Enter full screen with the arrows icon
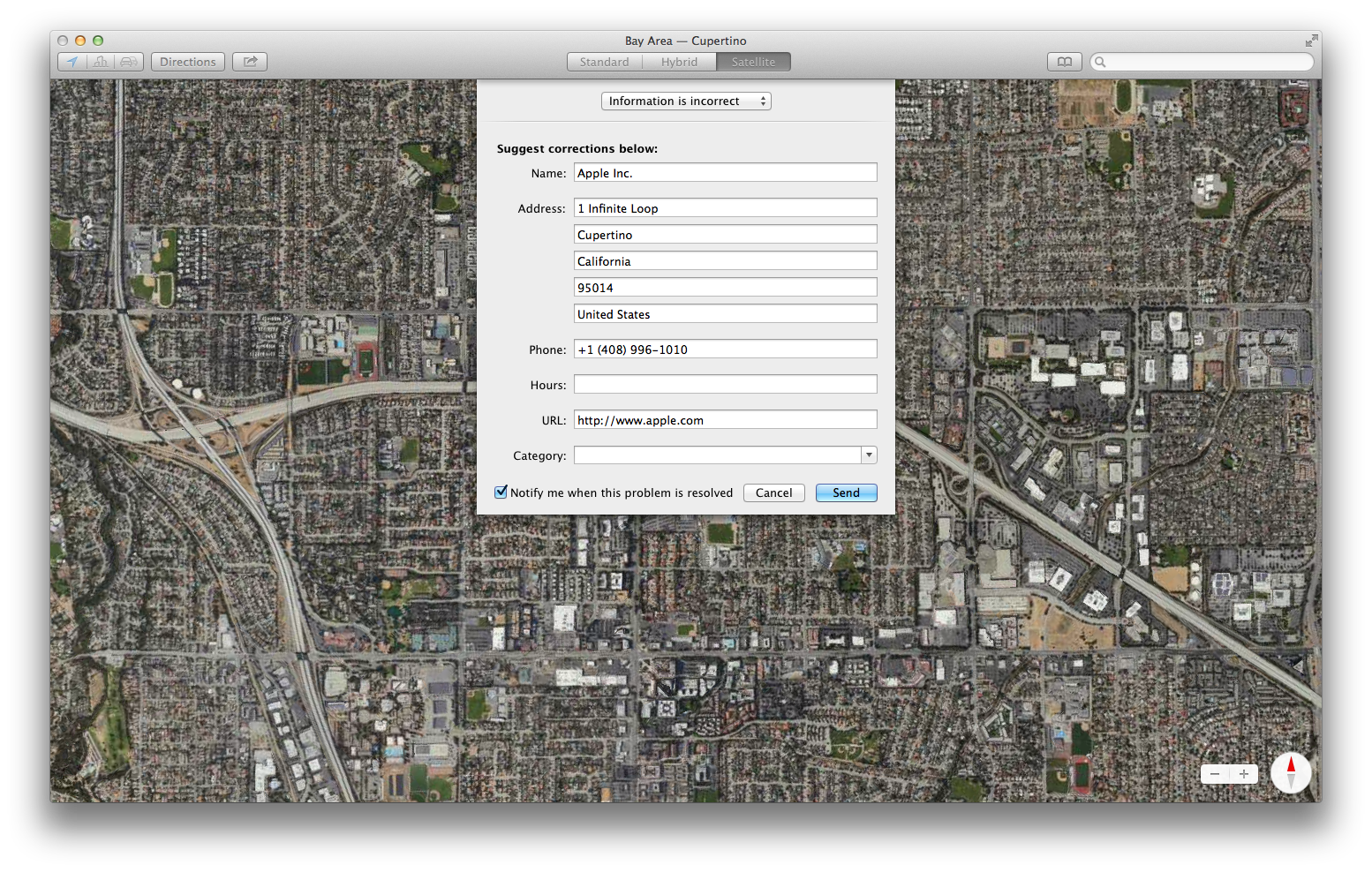1372x872 pixels. pos(1311,41)
